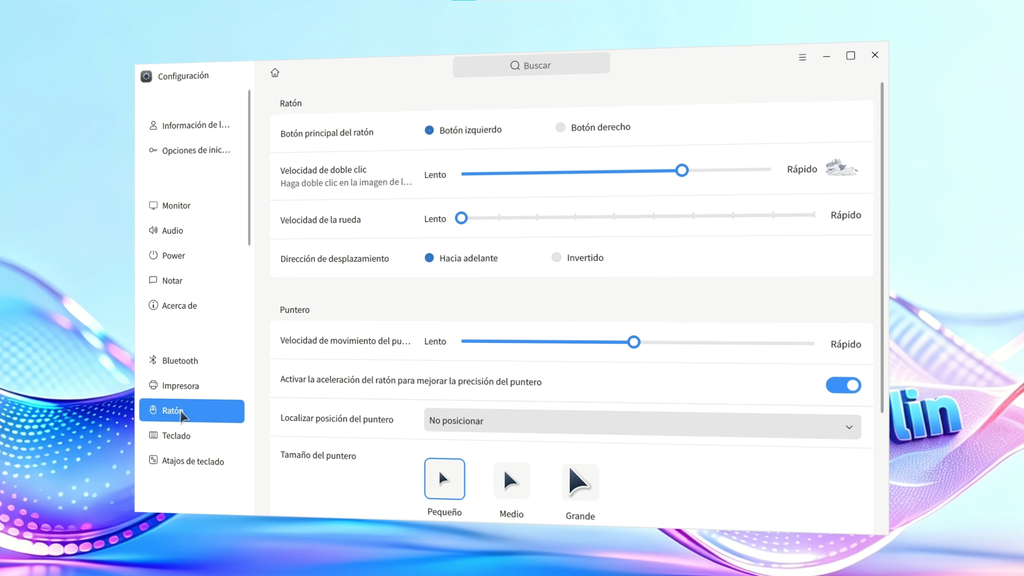Maximize the Configuración window

click(x=850, y=56)
